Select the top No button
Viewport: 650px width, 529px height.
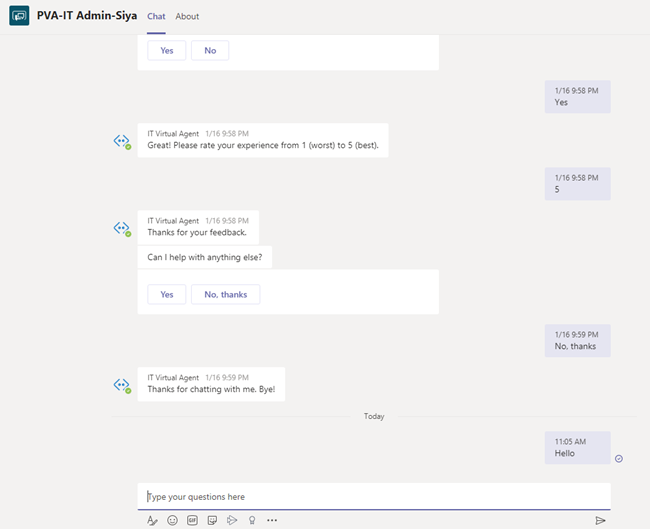[210, 51]
